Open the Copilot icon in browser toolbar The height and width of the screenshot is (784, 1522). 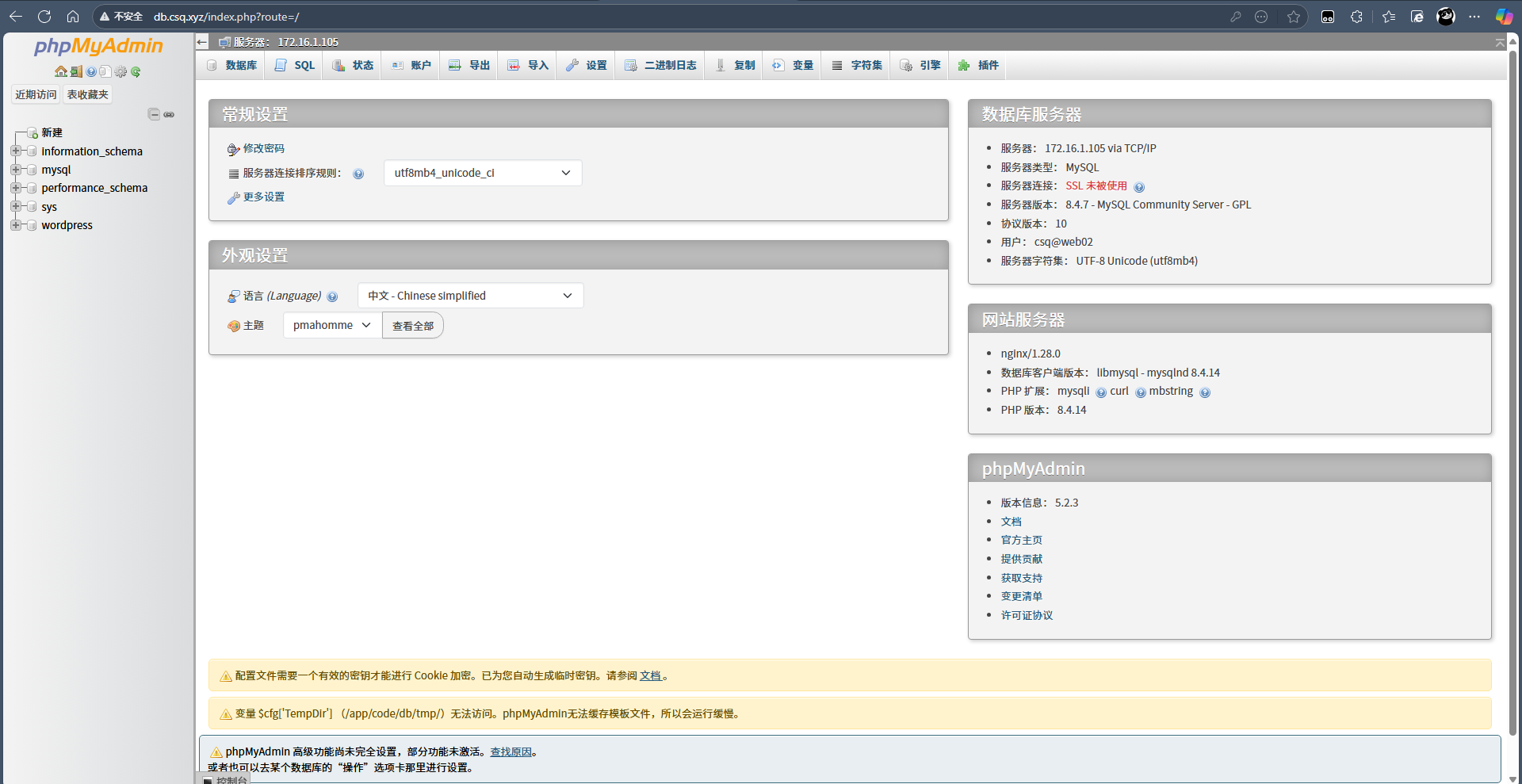pyautogui.click(x=1504, y=17)
